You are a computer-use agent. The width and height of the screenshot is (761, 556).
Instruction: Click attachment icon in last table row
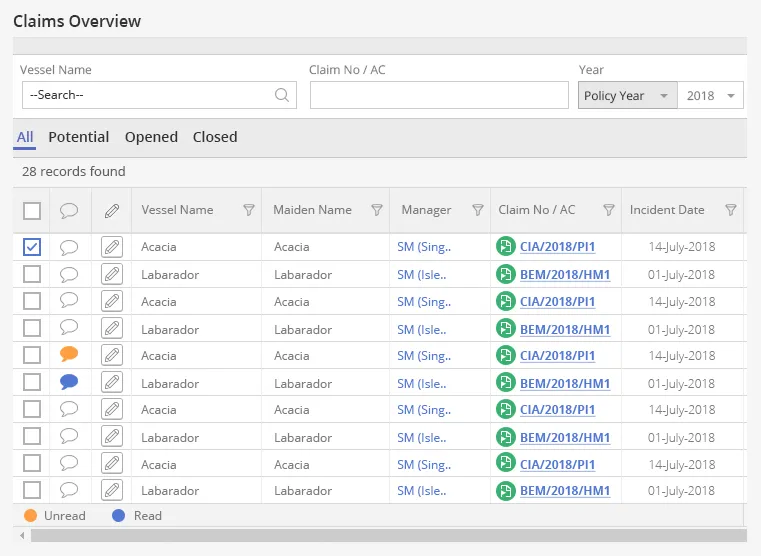(112, 490)
